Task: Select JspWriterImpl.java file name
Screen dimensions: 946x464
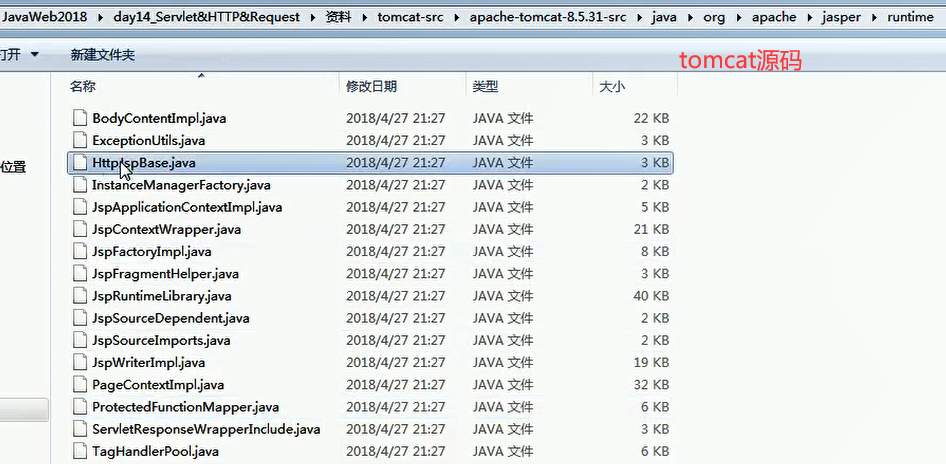Action: tap(148, 362)
